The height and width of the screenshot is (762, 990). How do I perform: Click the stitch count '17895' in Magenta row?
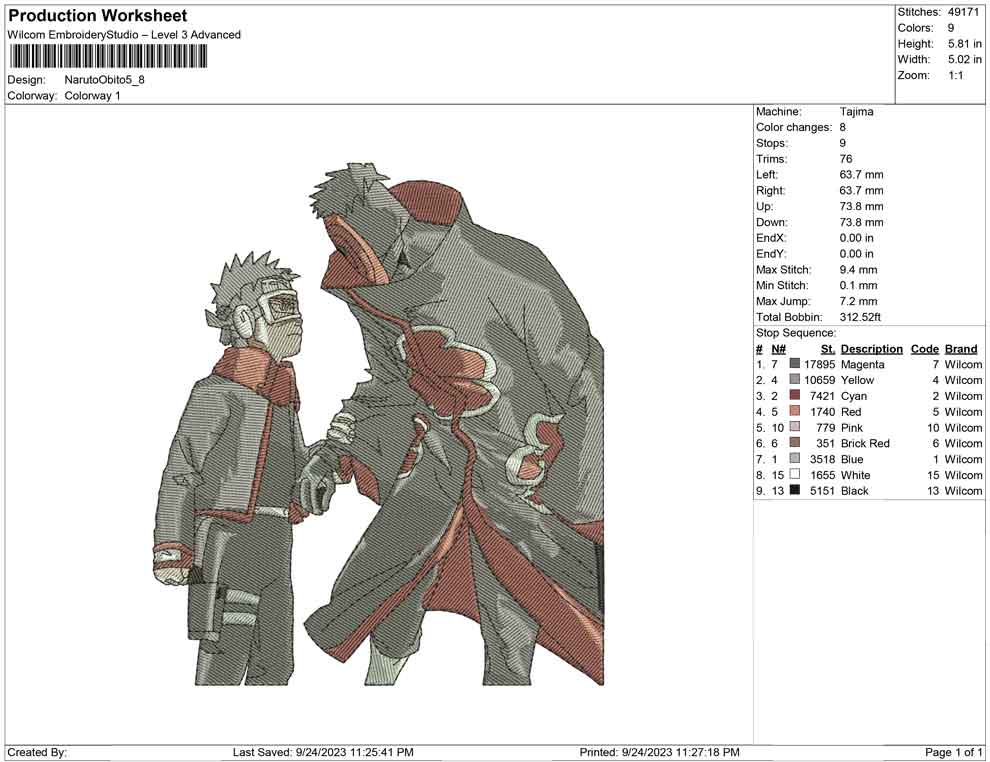[819, 364]
